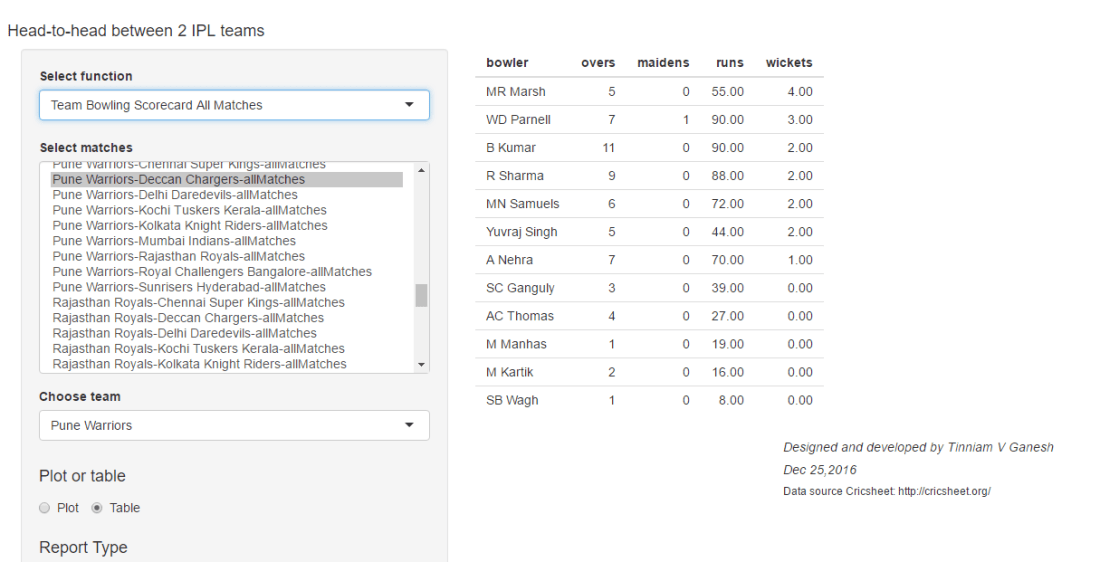Click the cricsheet.org data source link
This screenshot has width=1100, height=562.
944,492
